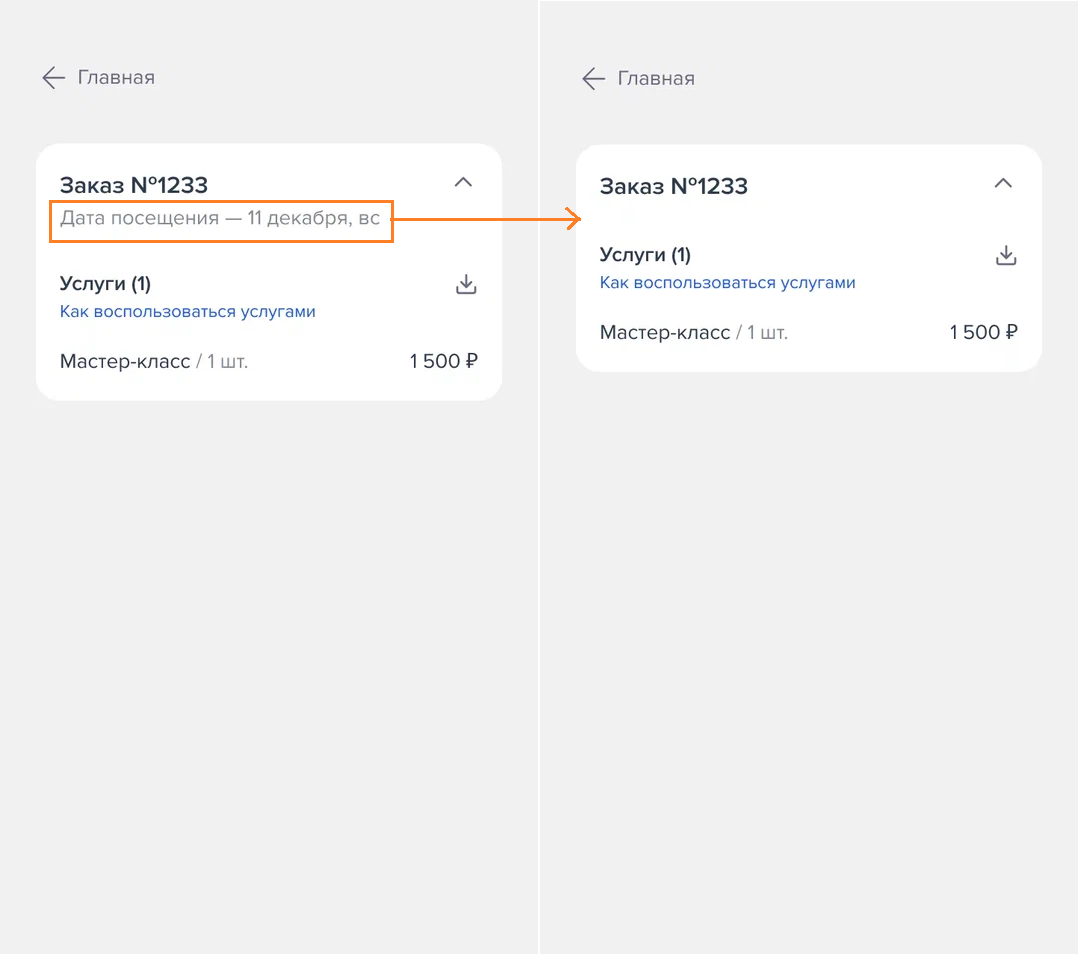The image size is (1082, 954).
Task: Click 'Мастер-класс / 1 шт.' in the right mockup
Action: coord(694,332)
